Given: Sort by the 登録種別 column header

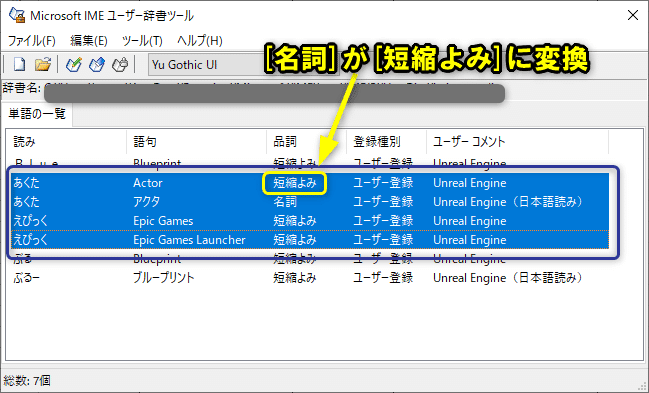Looking at the screenshot, I should 387,142.
